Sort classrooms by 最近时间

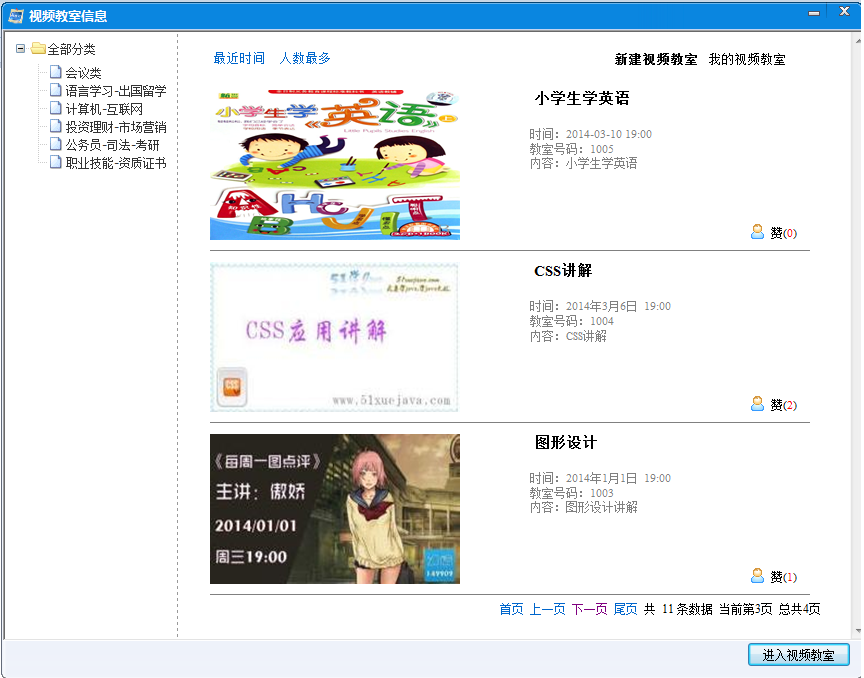[239, 59]
